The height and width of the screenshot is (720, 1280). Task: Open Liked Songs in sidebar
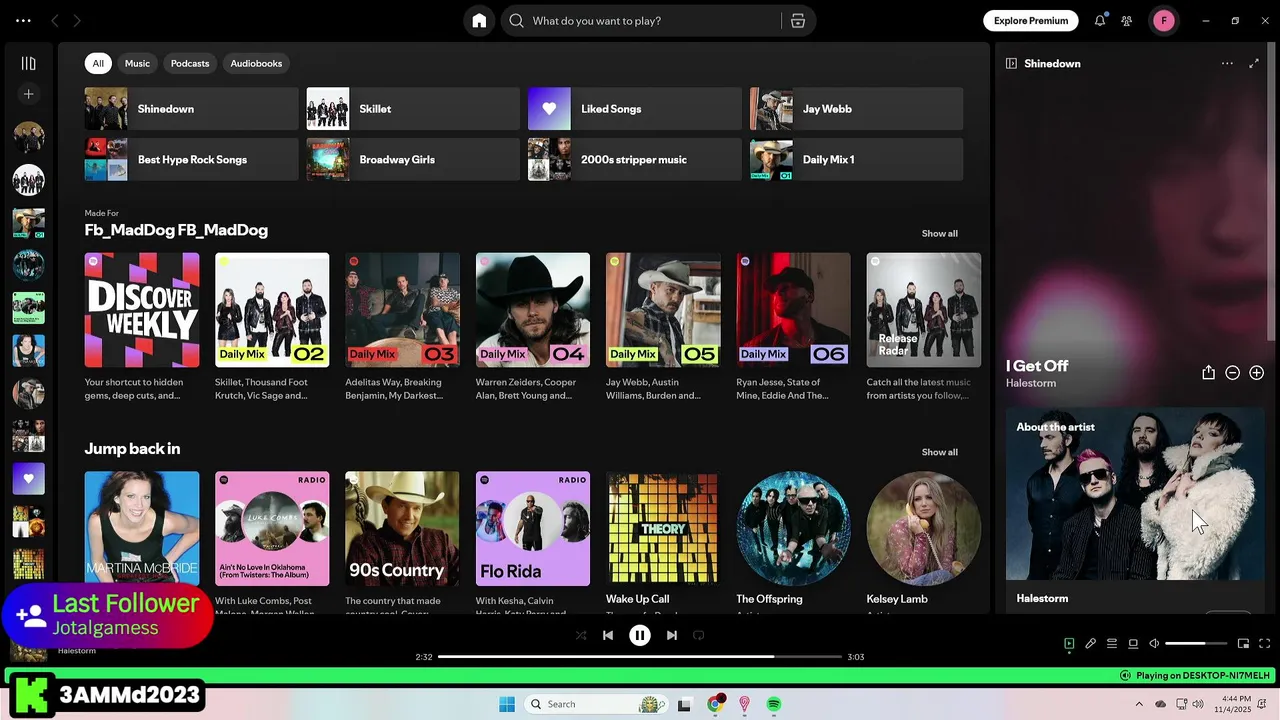point(28,479)
